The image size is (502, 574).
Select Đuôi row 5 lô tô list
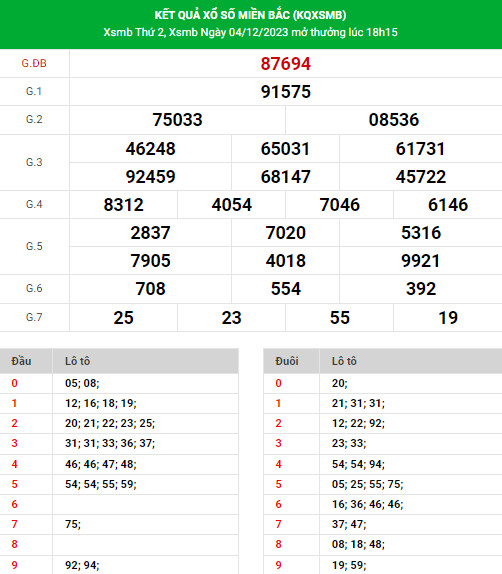pyautogui.click(x=367, y=484)
